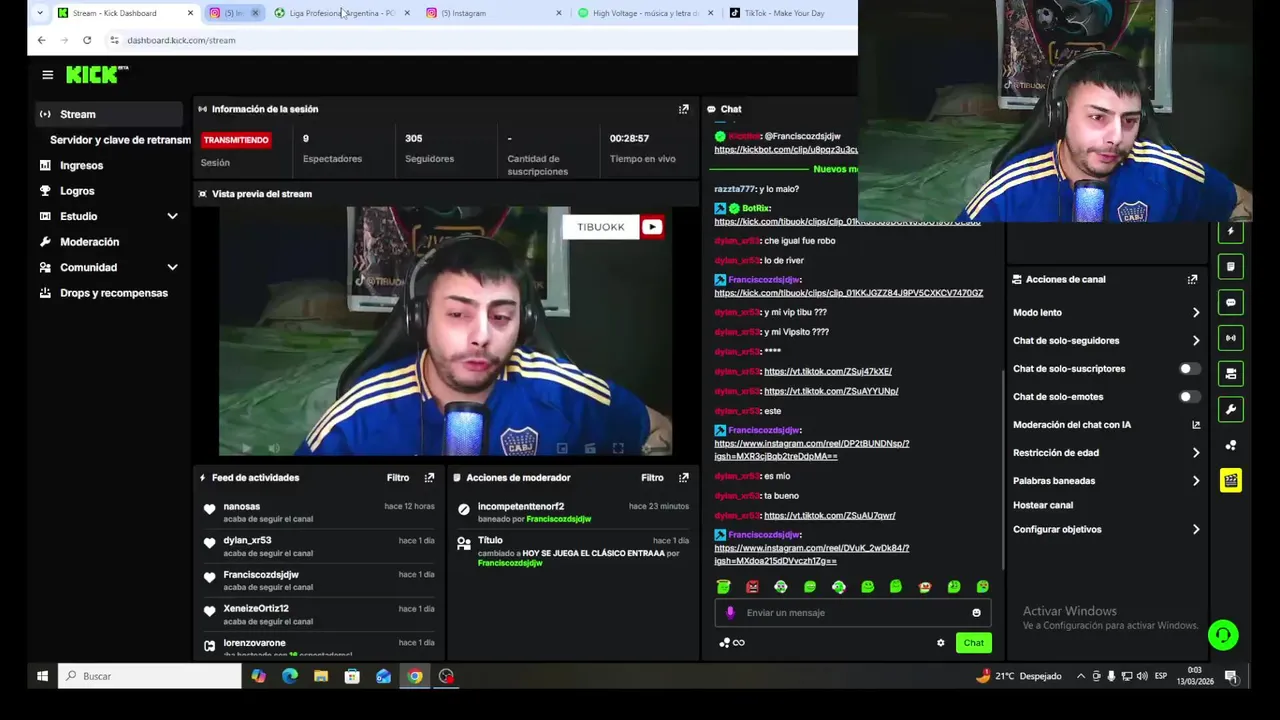
Task: Click the browser address bar
Action: (480, 40)
